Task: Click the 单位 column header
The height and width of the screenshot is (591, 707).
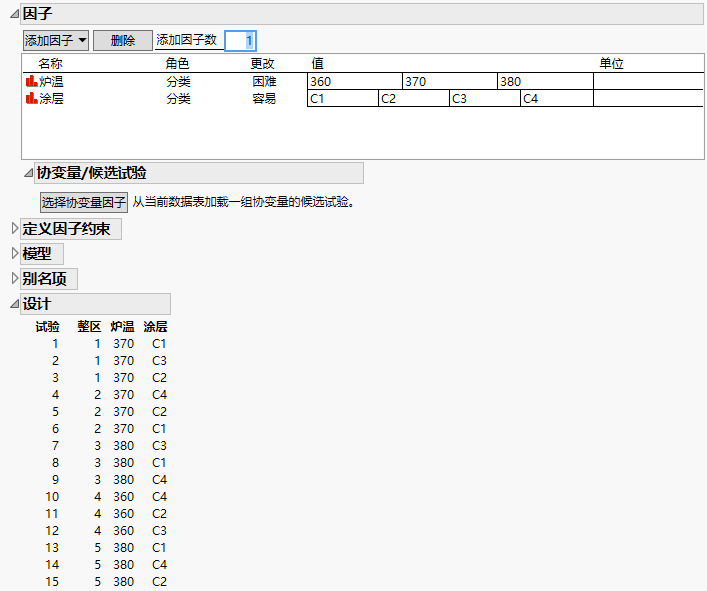Action: (x=611, y=64)
